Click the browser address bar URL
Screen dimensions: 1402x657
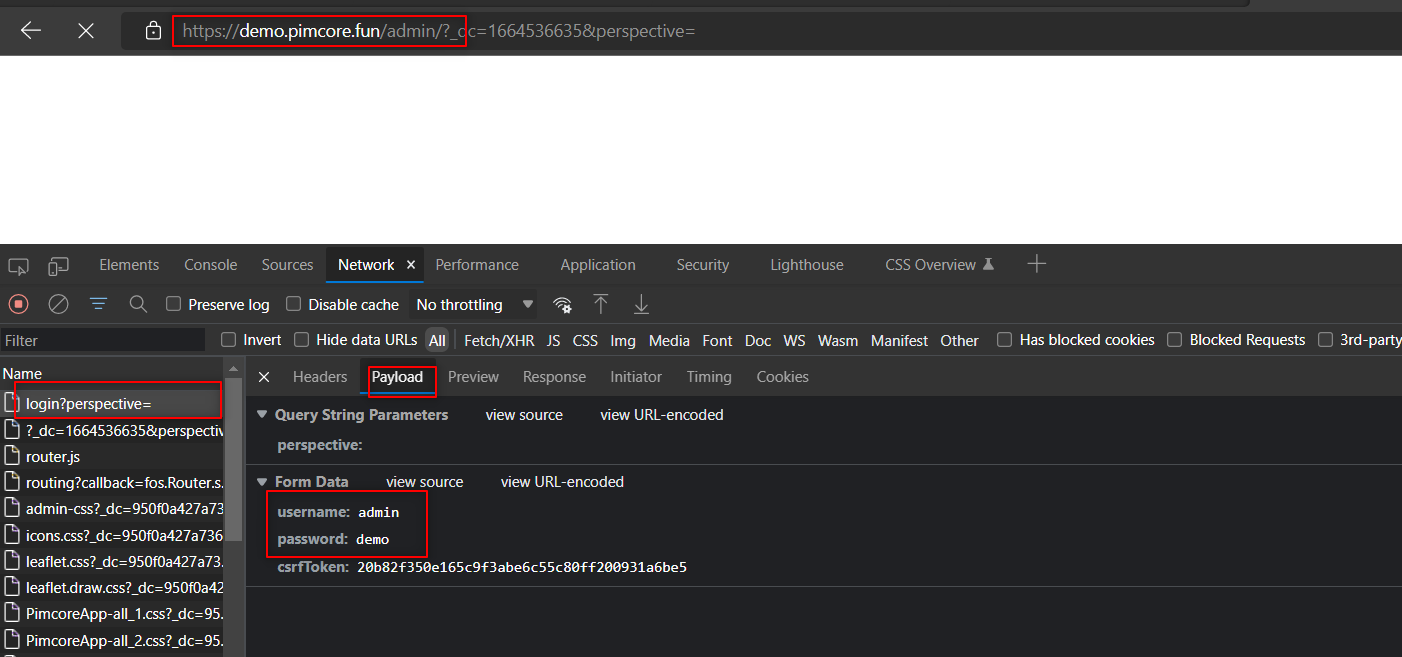[x=438, y=31]
